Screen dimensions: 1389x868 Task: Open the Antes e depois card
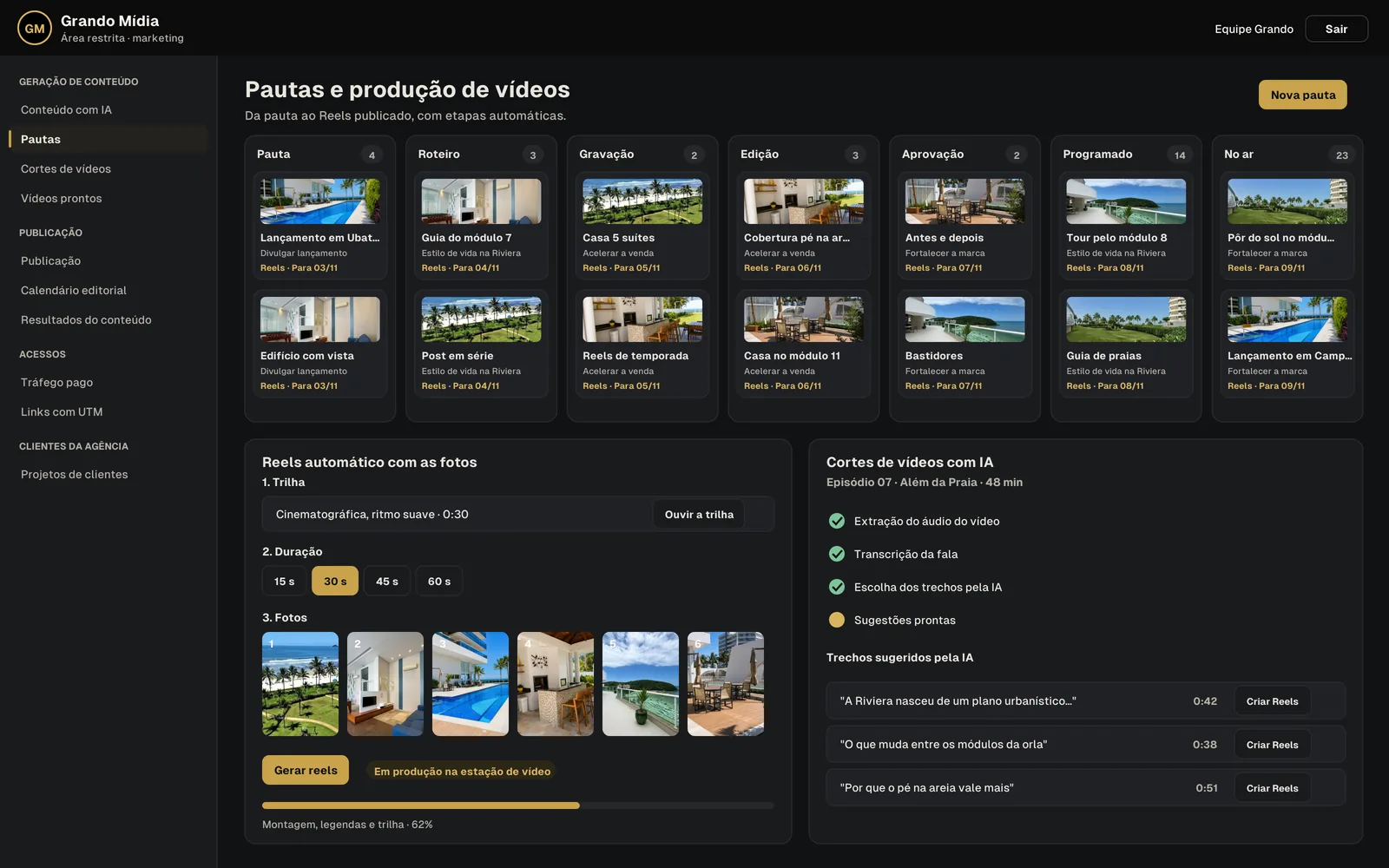tap(964, 226)
